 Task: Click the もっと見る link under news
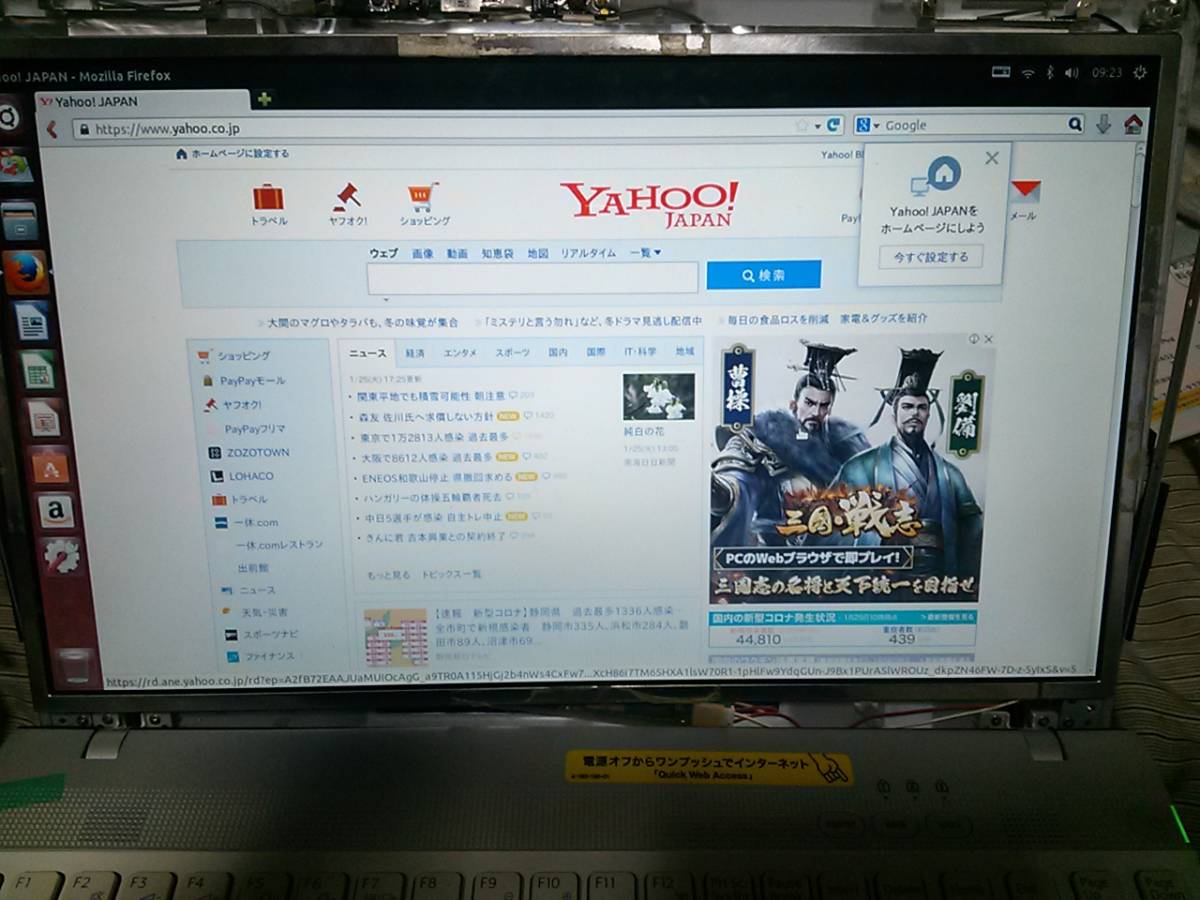click(x=388, y=575)
